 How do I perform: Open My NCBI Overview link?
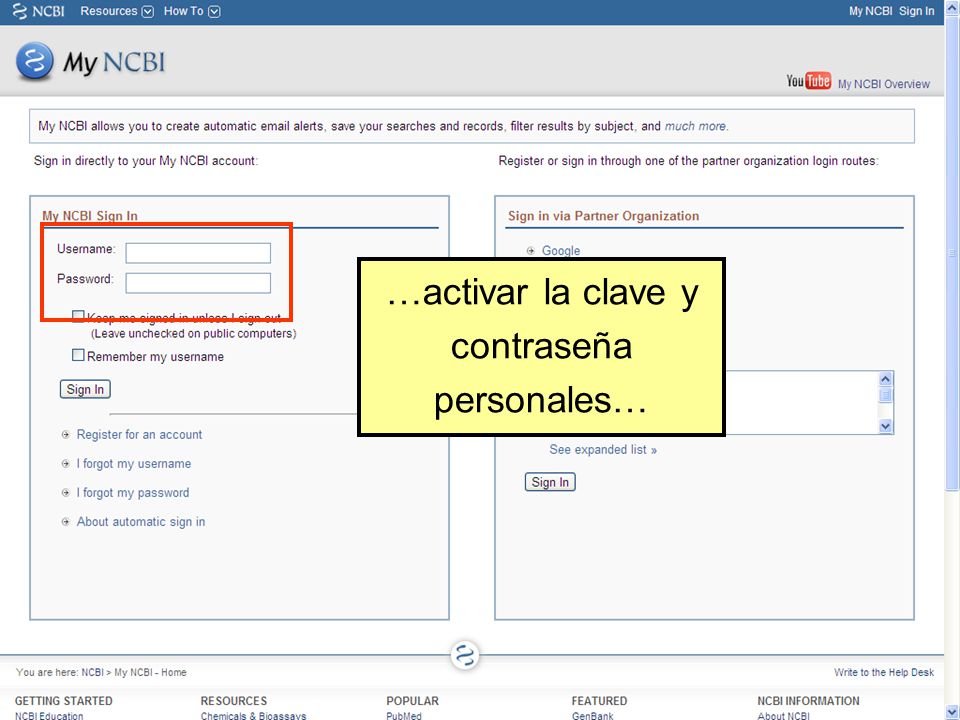883,84
